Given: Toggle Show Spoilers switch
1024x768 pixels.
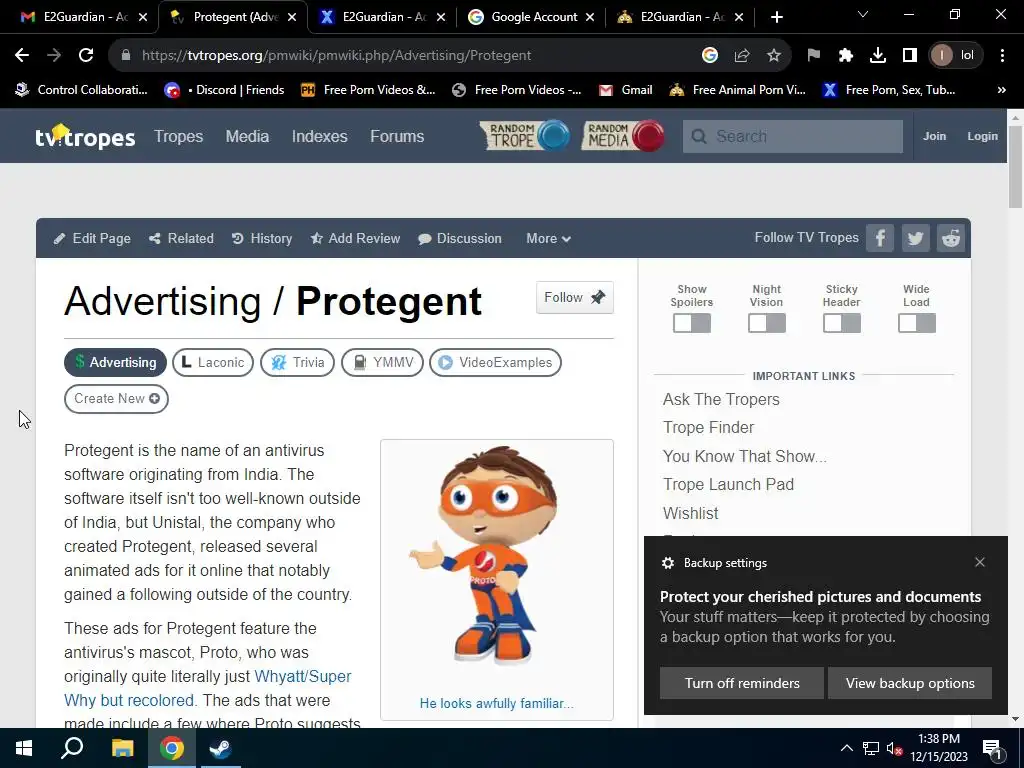Looking at the screenshot, I should coord(692,323).
